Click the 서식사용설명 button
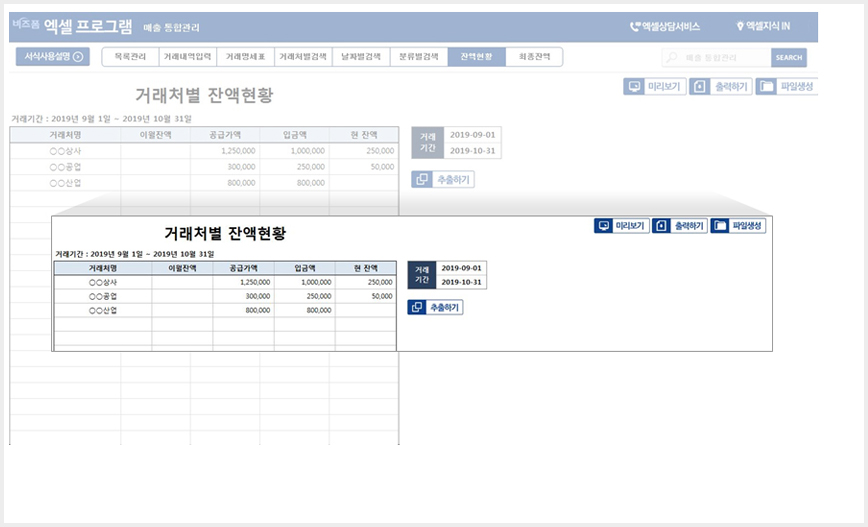This screenshot has width=868, height=527. tap(53, 56)
